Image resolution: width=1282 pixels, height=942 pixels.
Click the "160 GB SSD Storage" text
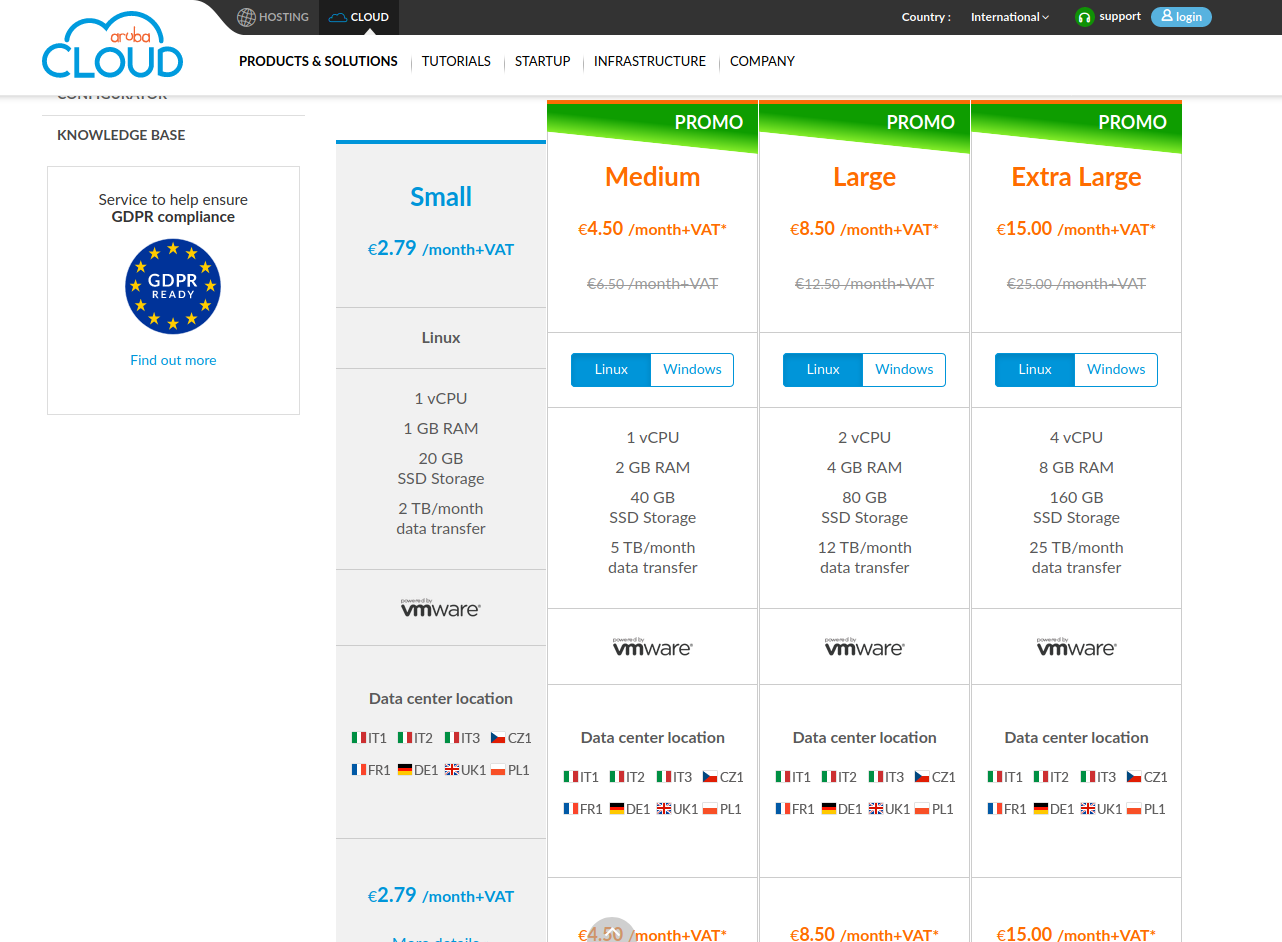click(x=1077, y=507)
